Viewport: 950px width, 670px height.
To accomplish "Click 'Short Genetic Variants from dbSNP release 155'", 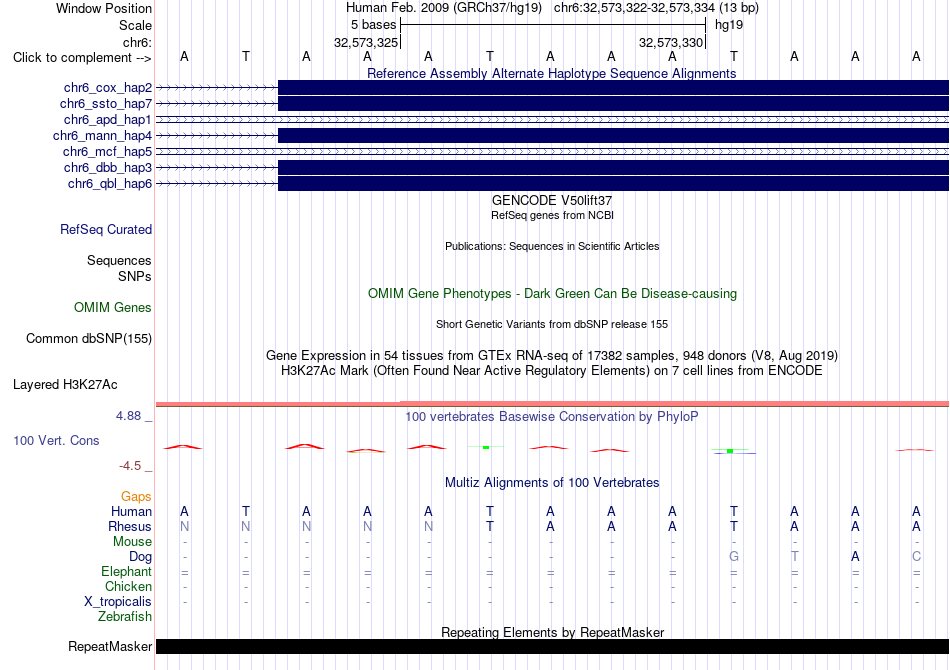I will [552, 324].
